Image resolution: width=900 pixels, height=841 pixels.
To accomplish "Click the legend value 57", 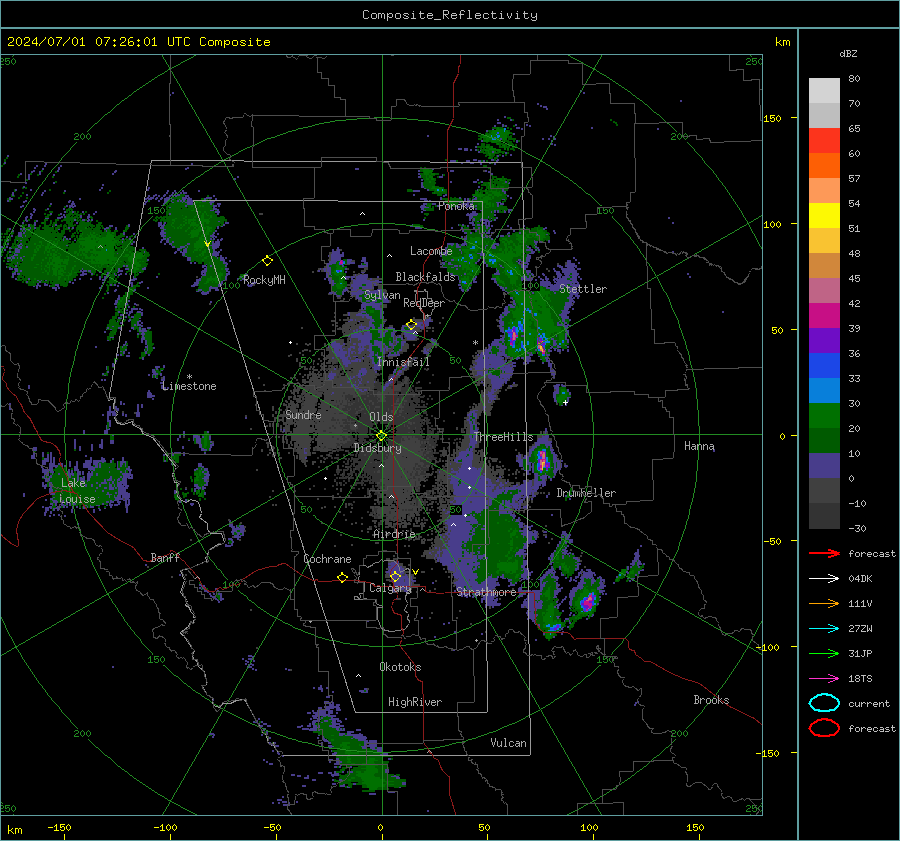I will pyautogui.click(x=854, y=179).
